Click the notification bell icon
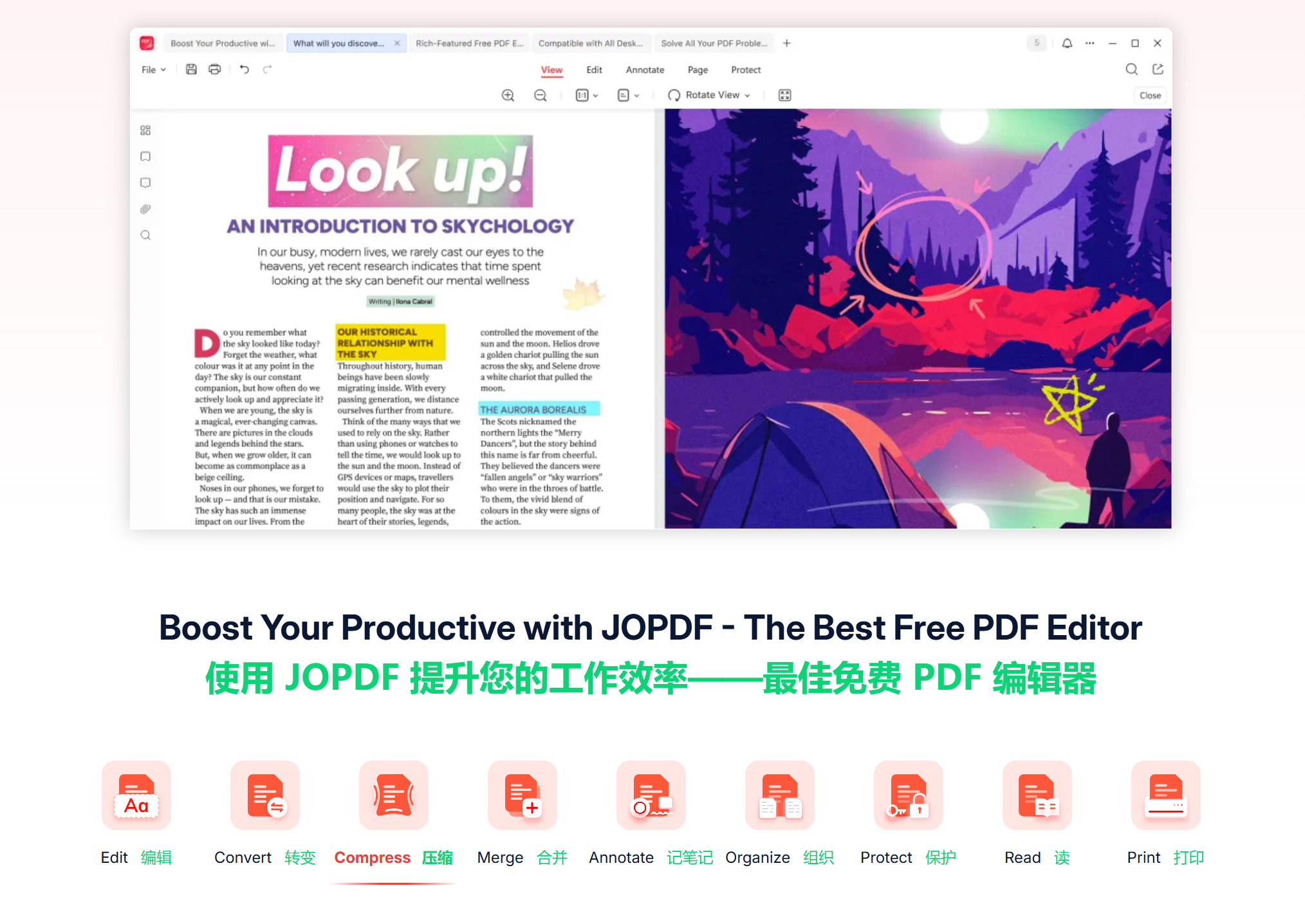1305x924 pixels. pos(1067,43)
